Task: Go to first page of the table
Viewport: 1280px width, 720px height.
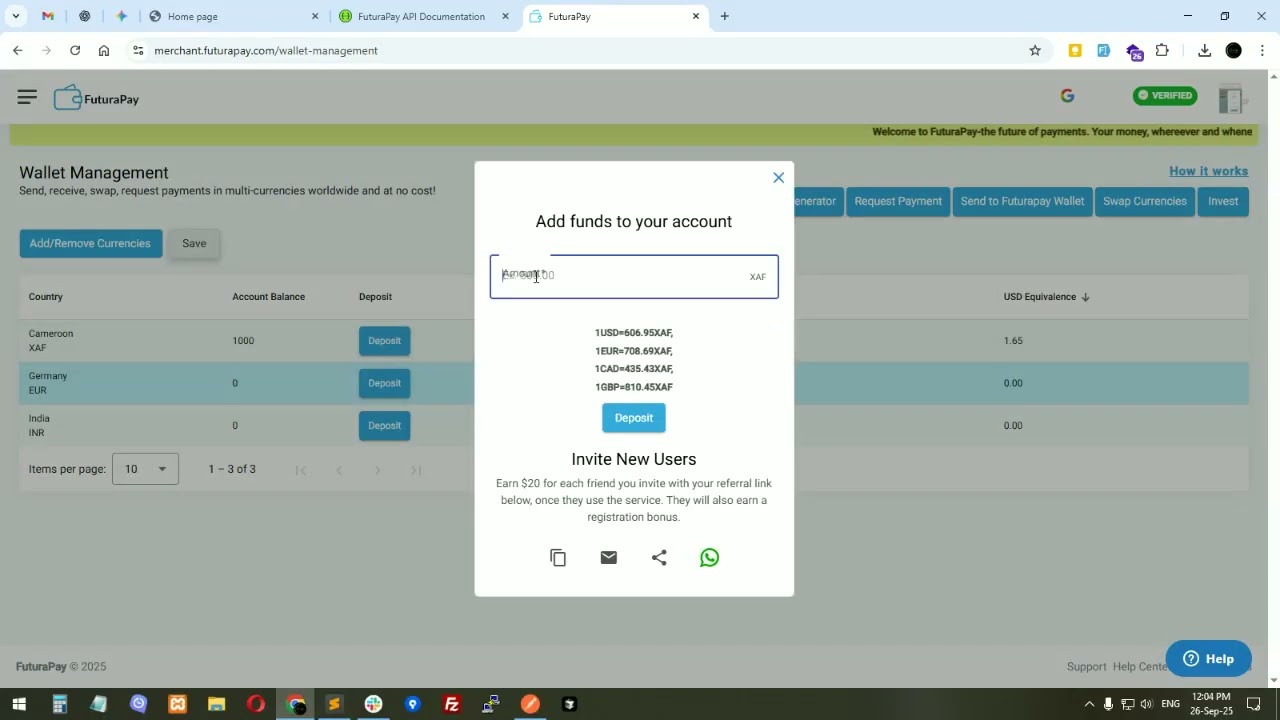Action: point(300,470)
